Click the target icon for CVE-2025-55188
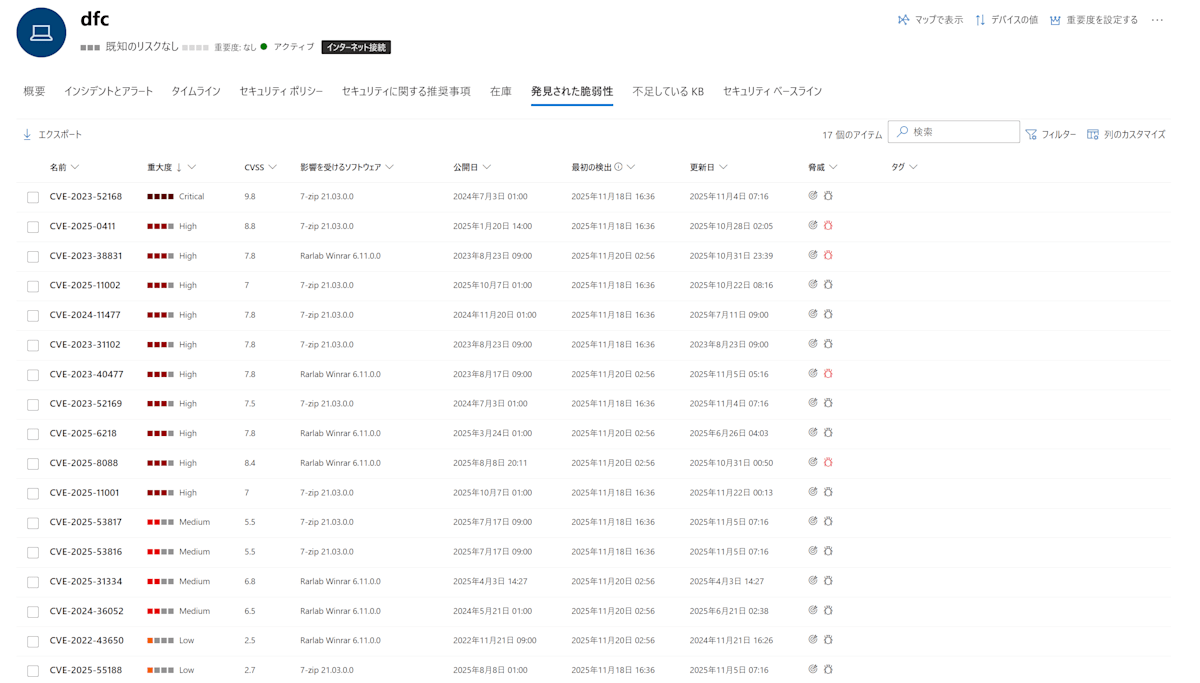Screen dimensions: 1200x683 [813, 669]
